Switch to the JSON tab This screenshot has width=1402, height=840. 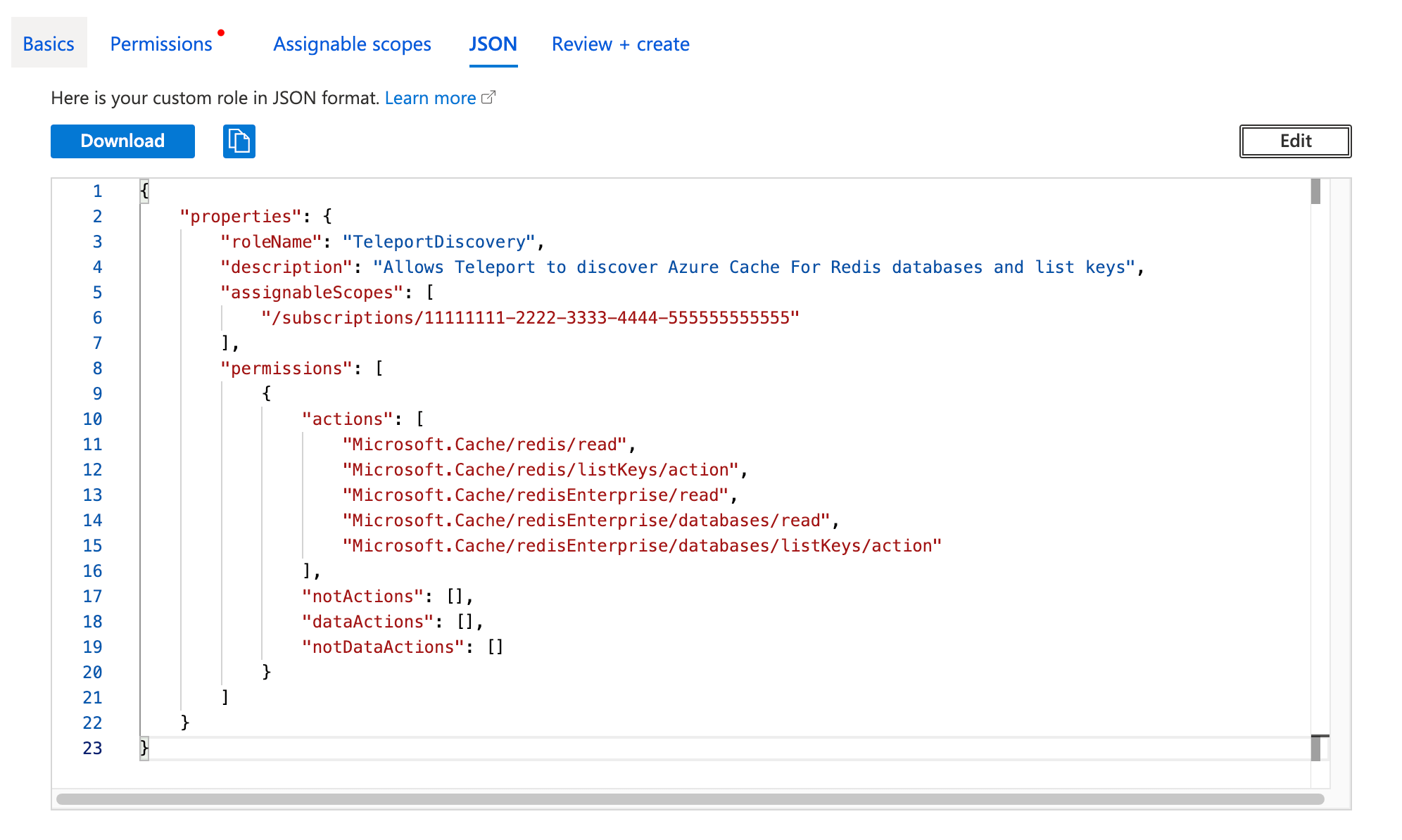(x=493, y=44)
